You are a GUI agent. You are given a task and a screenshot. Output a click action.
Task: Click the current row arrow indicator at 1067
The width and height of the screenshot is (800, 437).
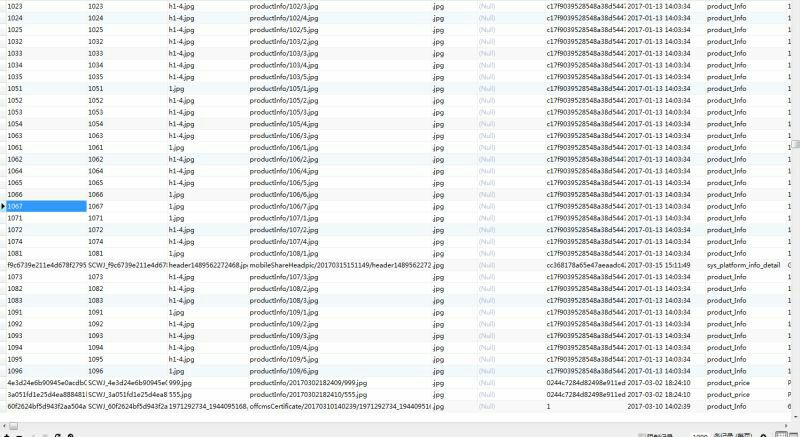coord(3,206)
